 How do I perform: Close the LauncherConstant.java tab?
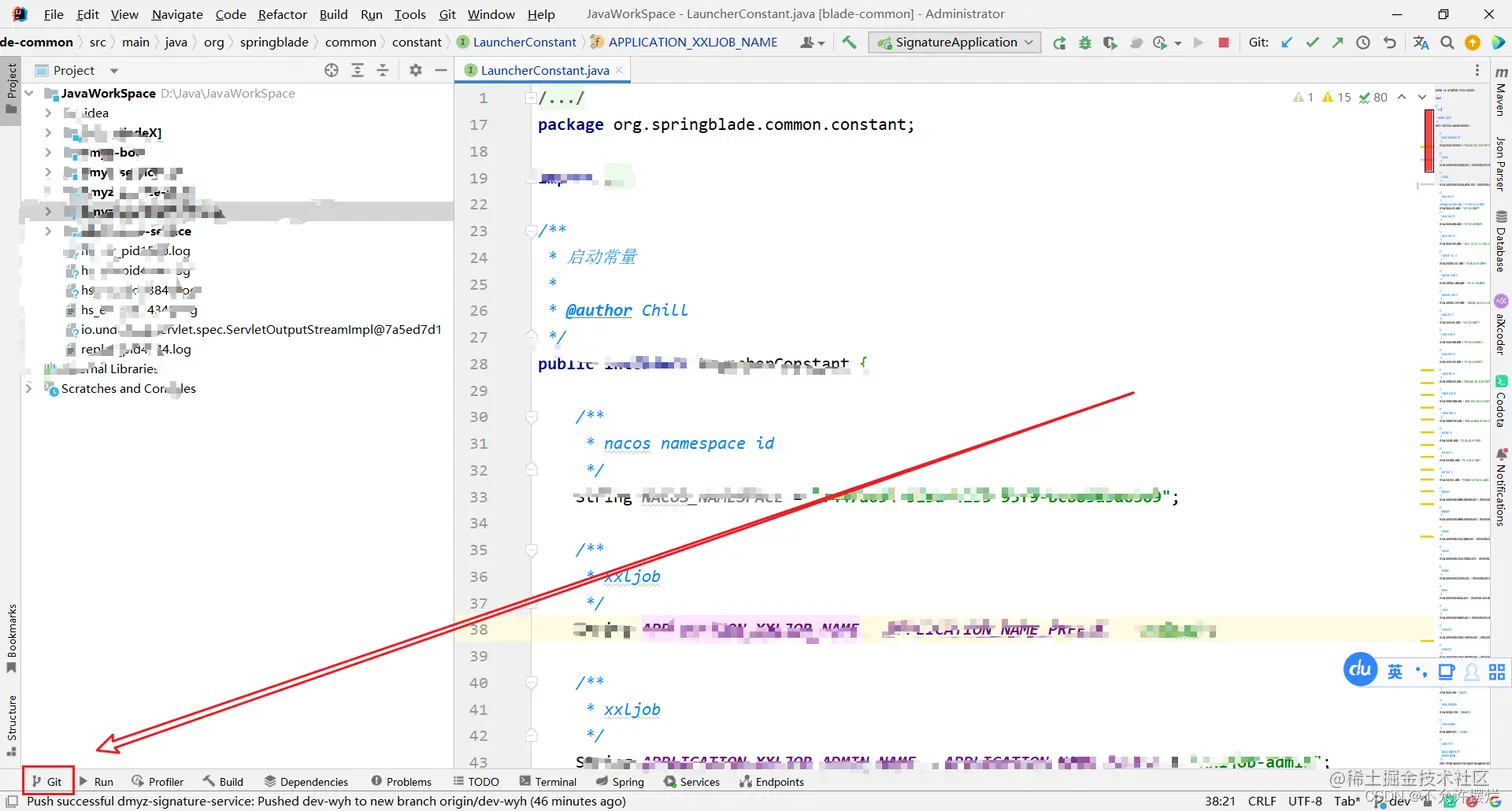[620, 70]
